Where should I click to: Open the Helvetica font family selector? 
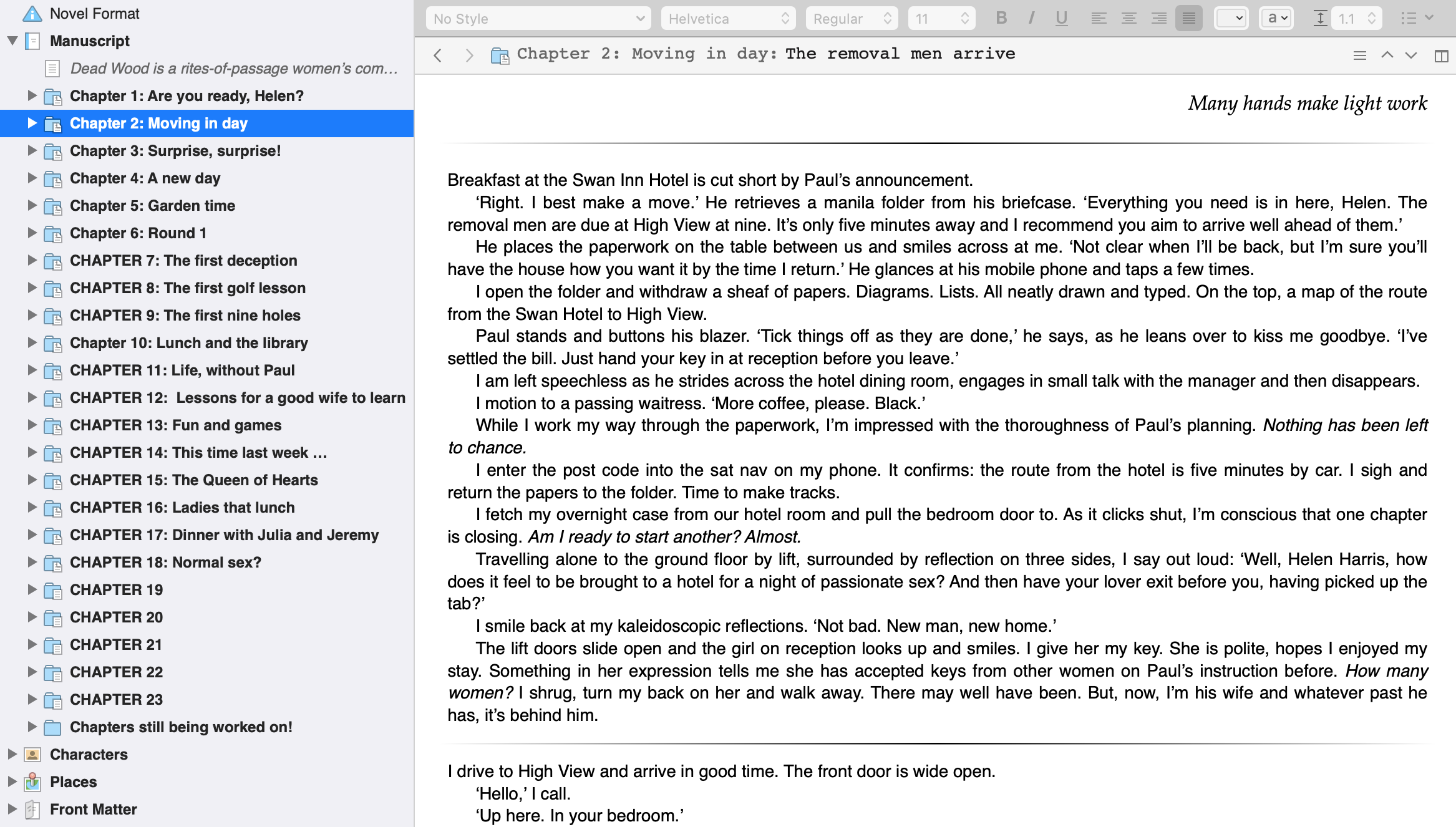[x=728, y=19]
